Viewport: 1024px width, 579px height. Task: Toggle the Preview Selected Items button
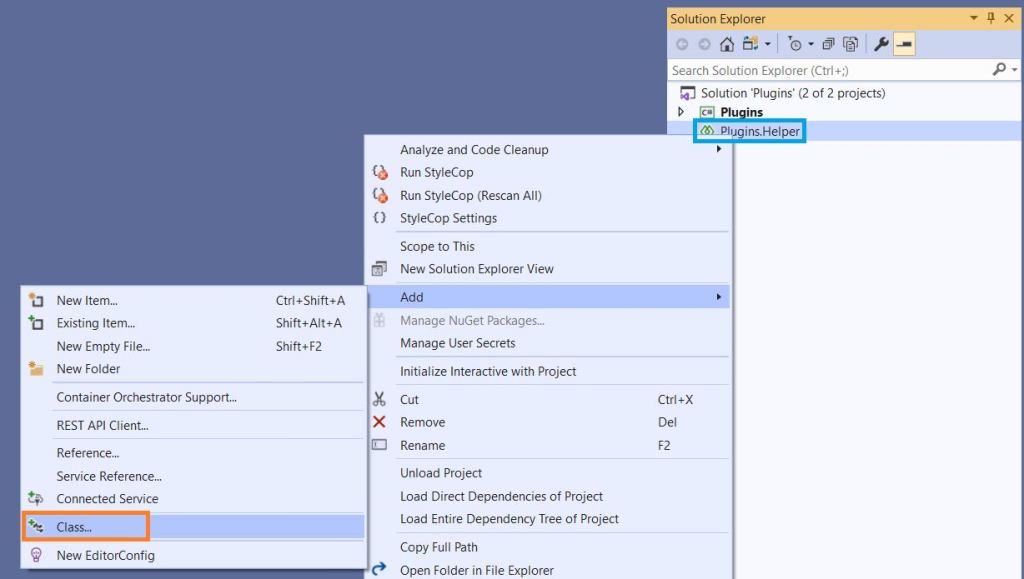904,44
